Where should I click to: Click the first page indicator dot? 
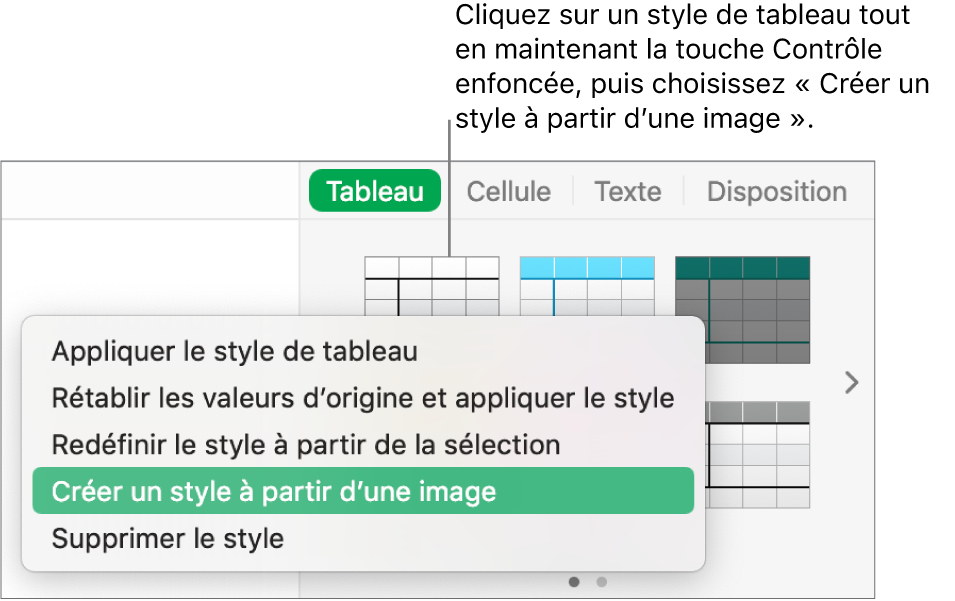tap(574, 580)
